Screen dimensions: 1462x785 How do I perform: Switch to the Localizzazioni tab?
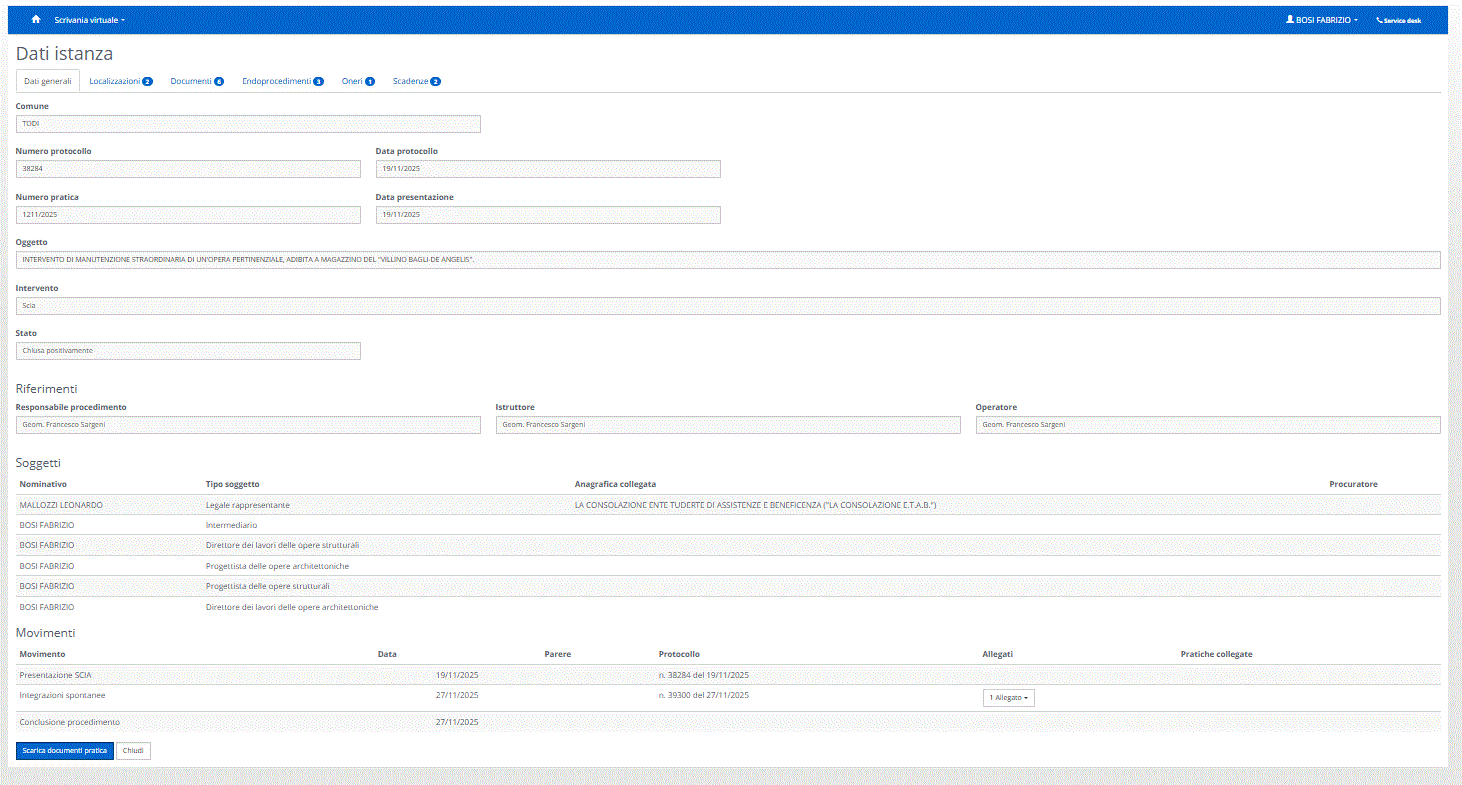120,81
